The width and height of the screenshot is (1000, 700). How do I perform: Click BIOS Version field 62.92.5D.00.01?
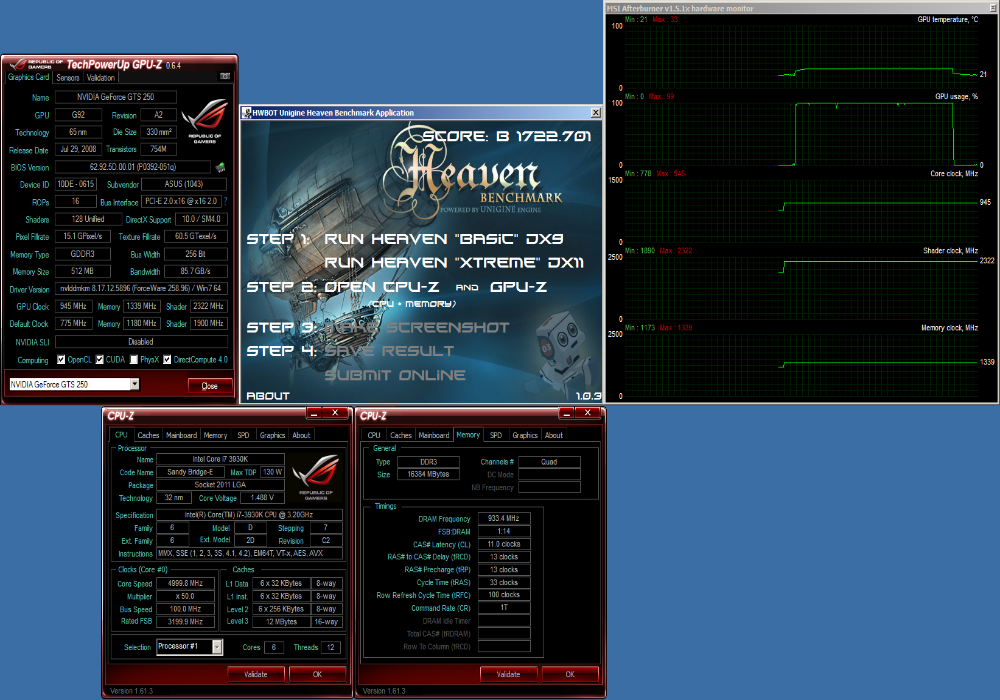pyautogui.click(x=133, y=167)
